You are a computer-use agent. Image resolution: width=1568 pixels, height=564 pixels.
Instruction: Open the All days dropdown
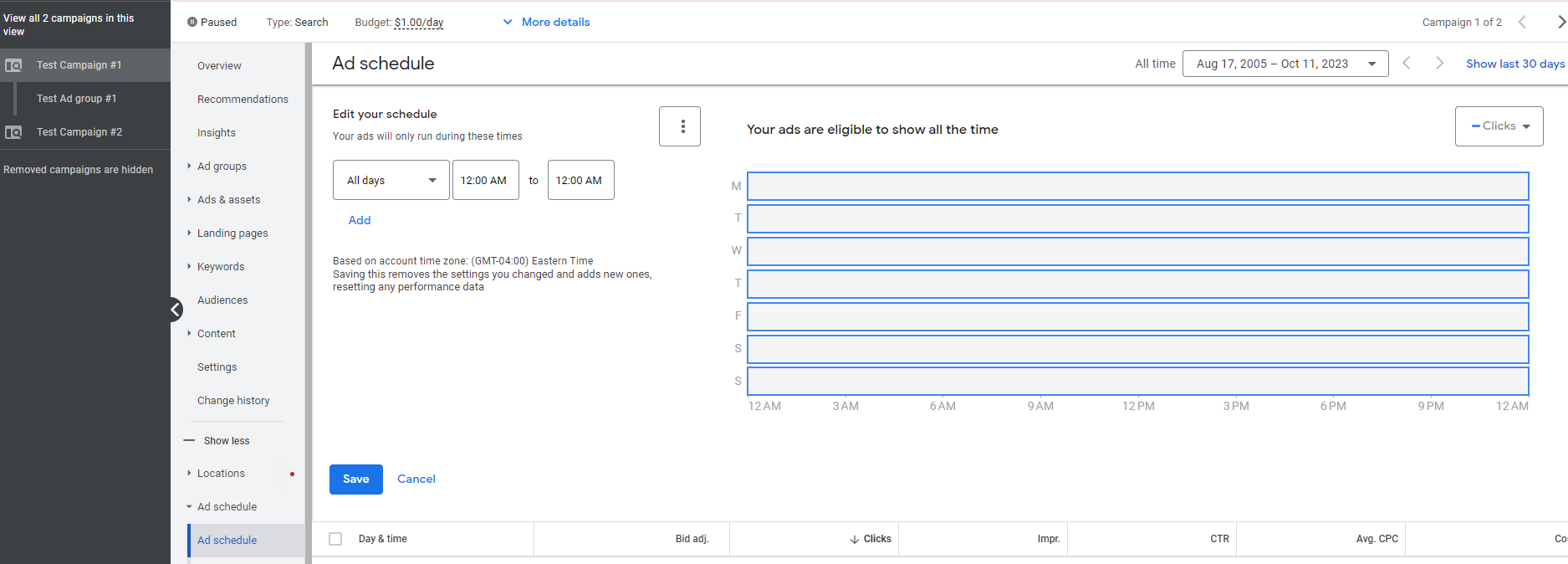(x=391, y=180)
